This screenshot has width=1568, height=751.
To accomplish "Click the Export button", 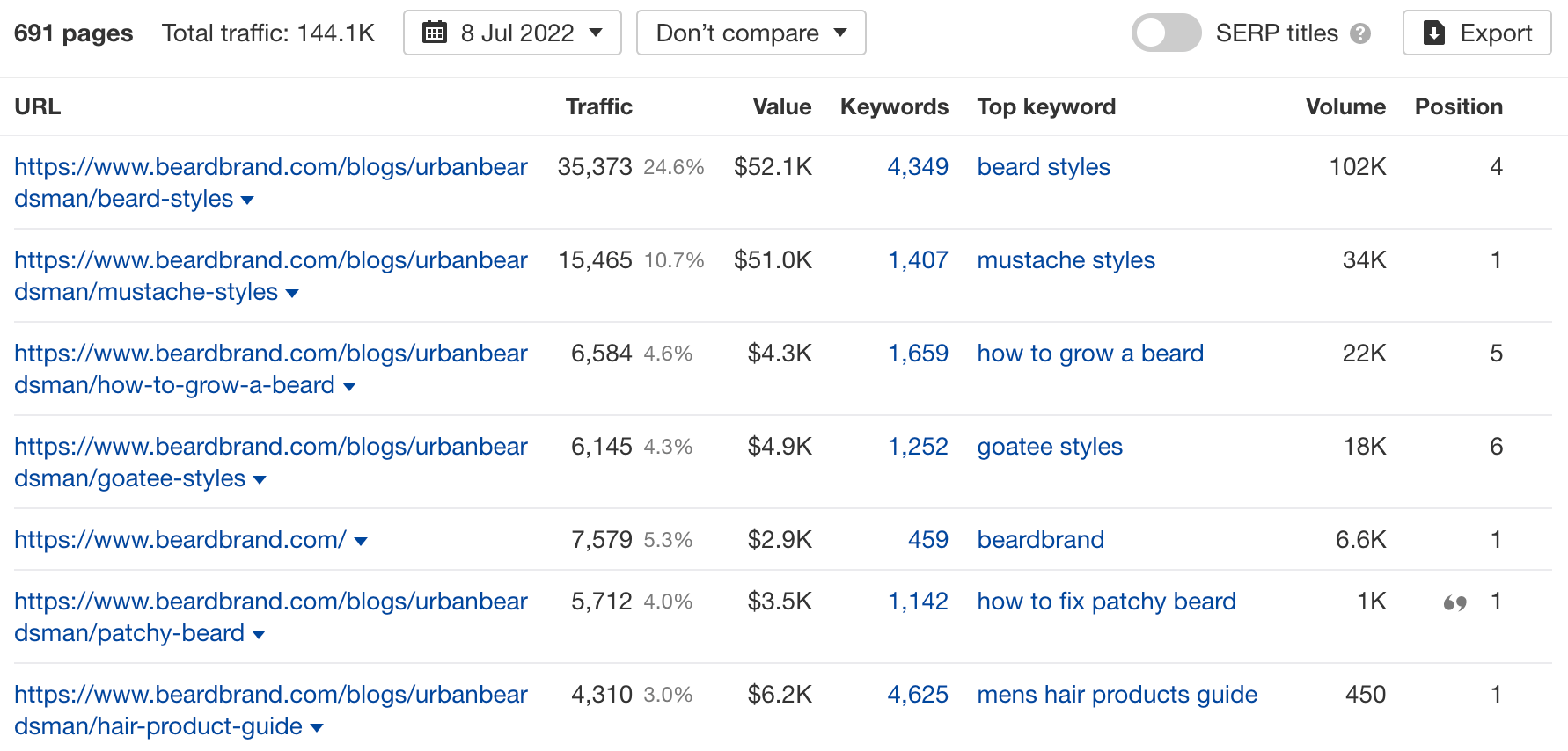I will pyautogui.click(x=1476, y=33).
